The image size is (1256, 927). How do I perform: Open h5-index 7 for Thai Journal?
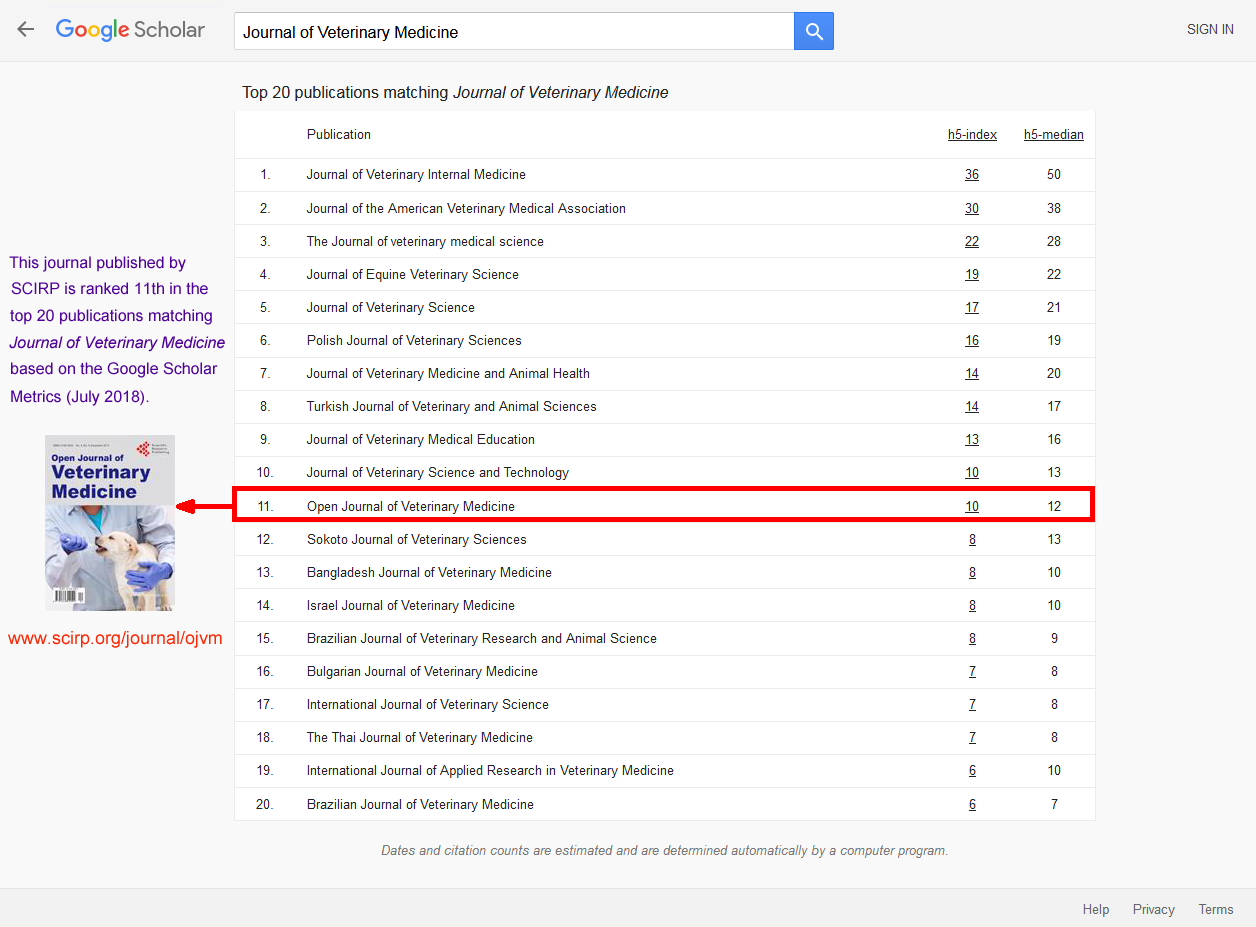point(972,738)
